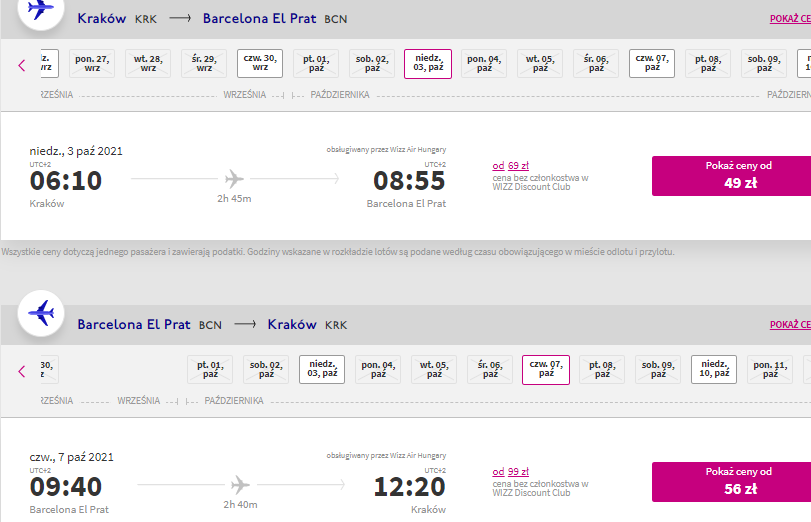Click POKAŻ CE link on Kraków–Barcelona header
This screenshot has height=522, width=811.
pyautogui.click(x=790, y=19)
